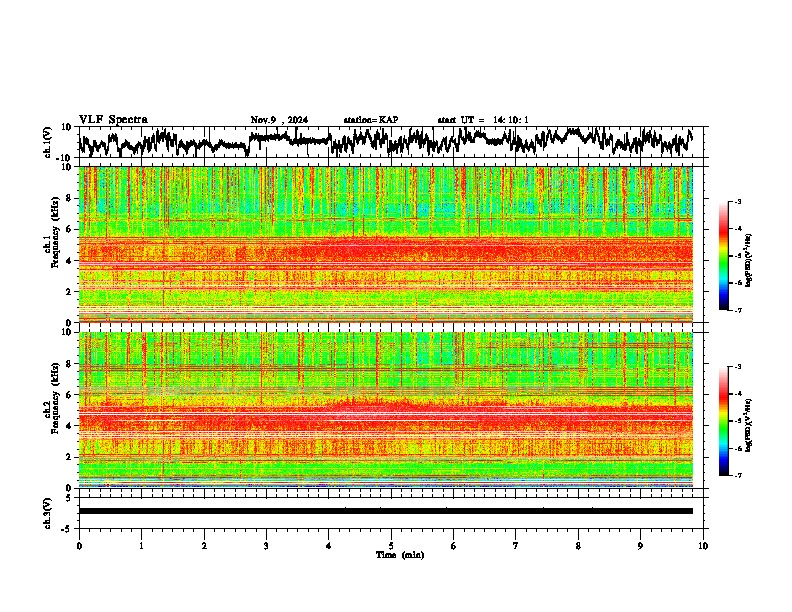Click the ch.2 spectrogram panel
The image size is (792, 612).
point(386,410)
